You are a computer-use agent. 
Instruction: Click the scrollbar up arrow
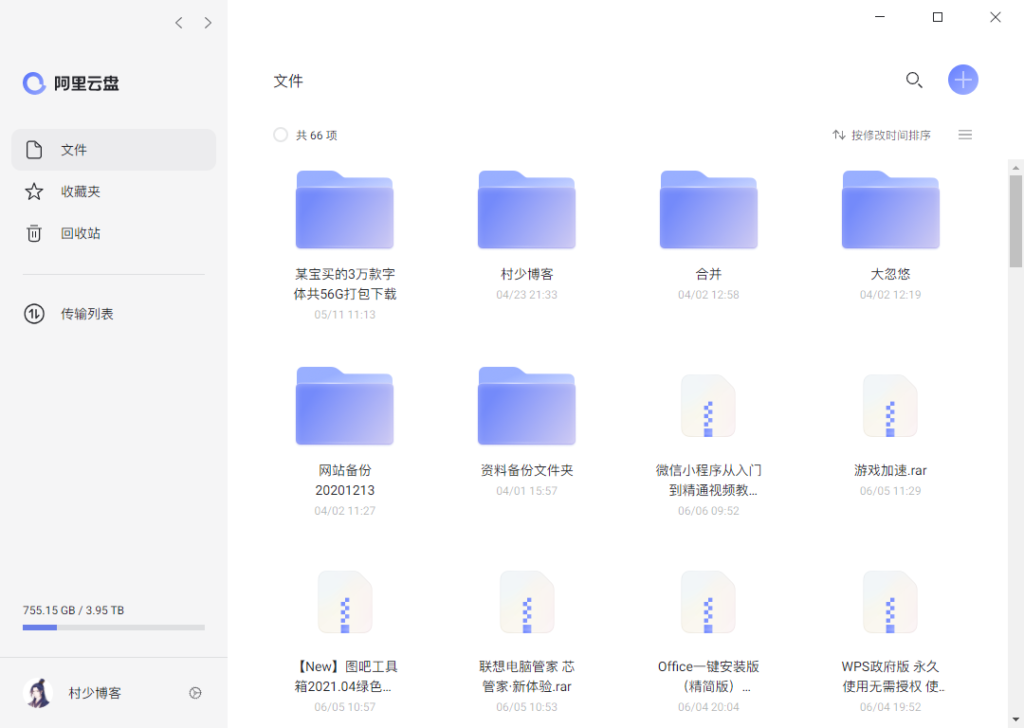(1016, 167)
